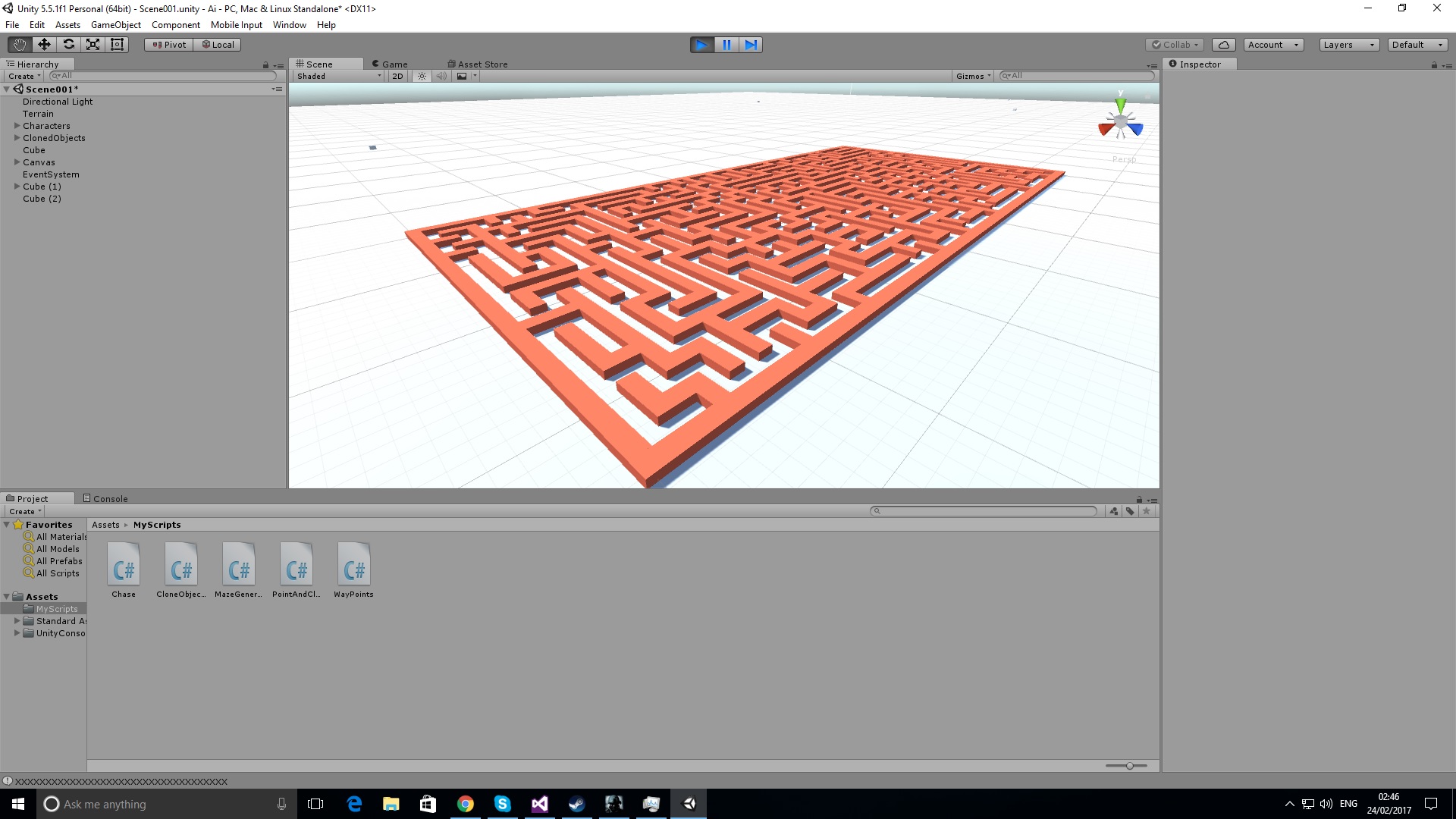Open the cloud Services button
The height and width of the screenshot is (819, 1456).
(1223, 45)
